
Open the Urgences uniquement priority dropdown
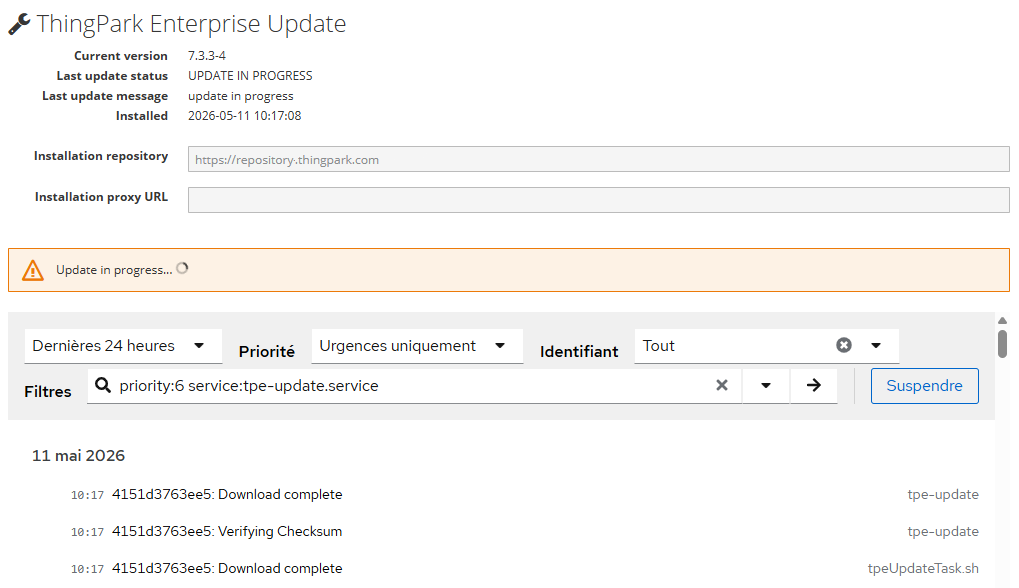click(417, 346)
